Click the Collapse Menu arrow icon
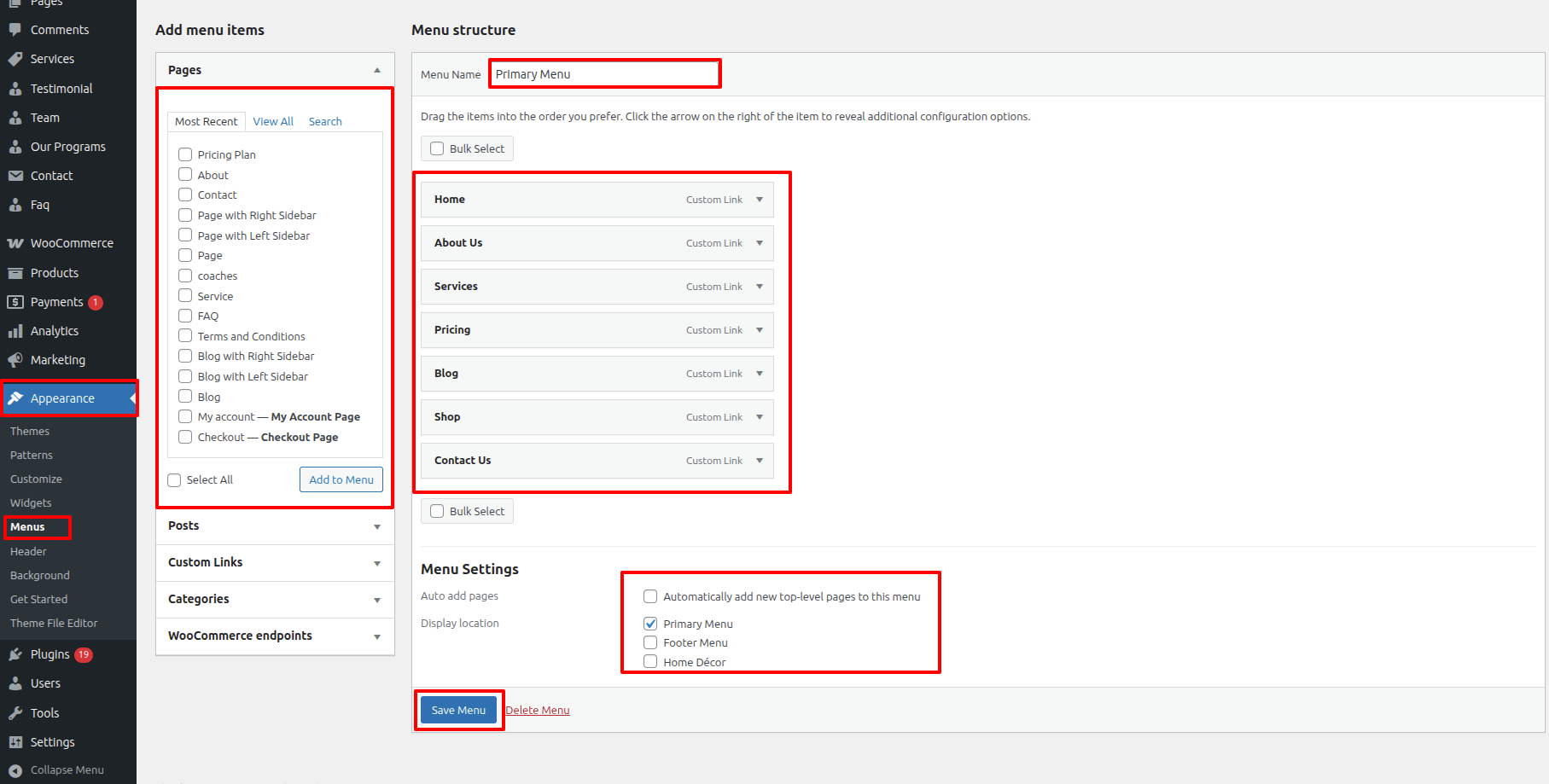 (x=15, y=770)
